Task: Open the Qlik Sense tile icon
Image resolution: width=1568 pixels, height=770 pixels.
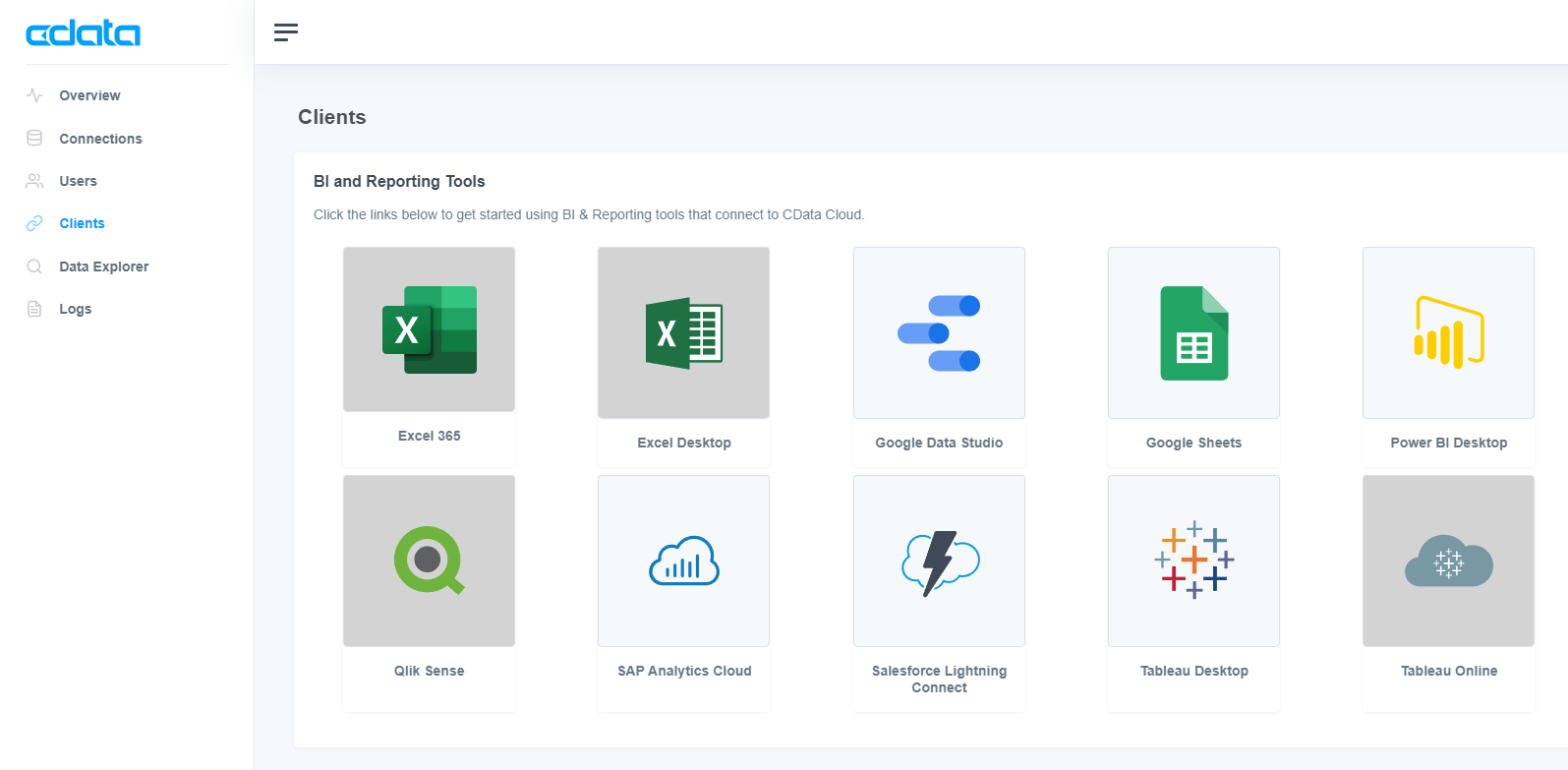Action: 430,561
